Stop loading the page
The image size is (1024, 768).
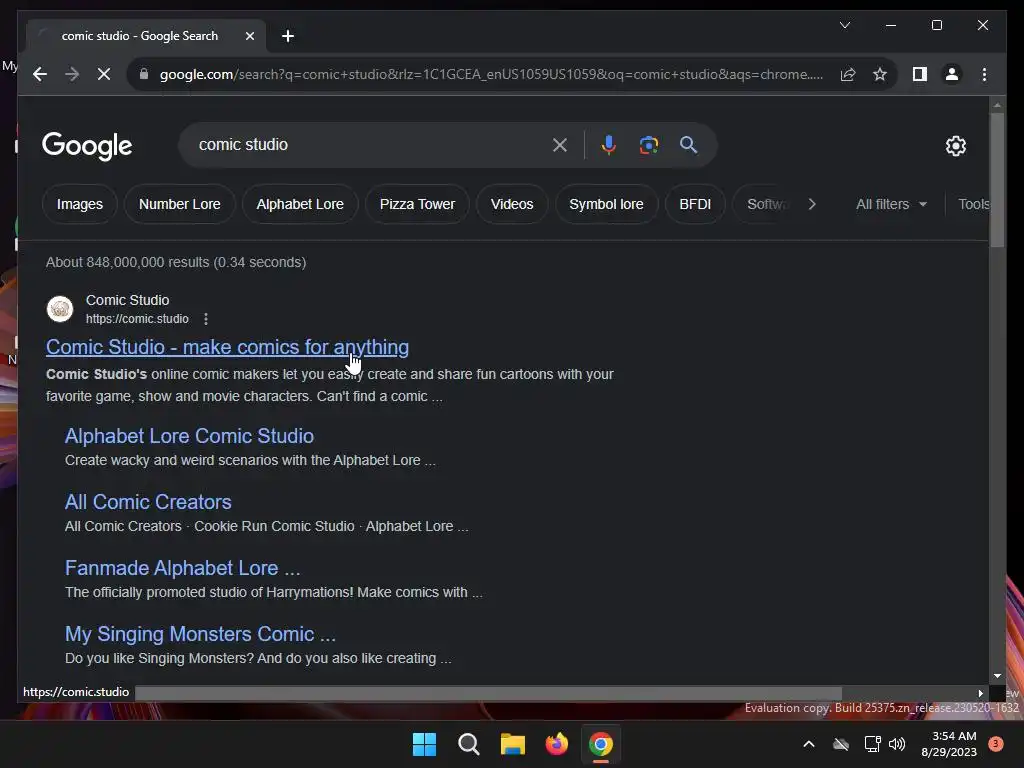click(x=104, y=74)
